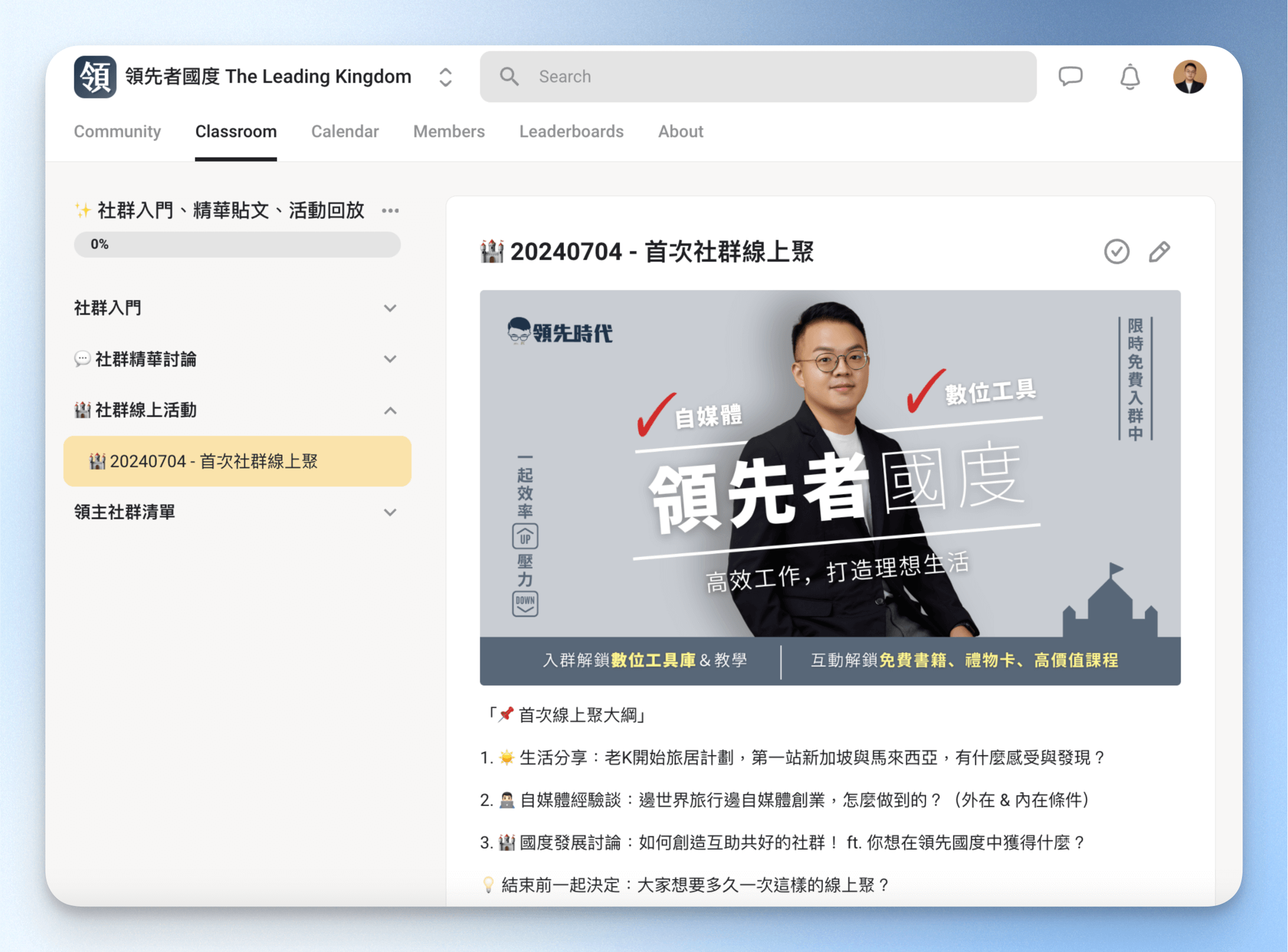Screen dimensions: 1288x952
Task: Open the chat messages icon
Action: tap(1070, 77)
